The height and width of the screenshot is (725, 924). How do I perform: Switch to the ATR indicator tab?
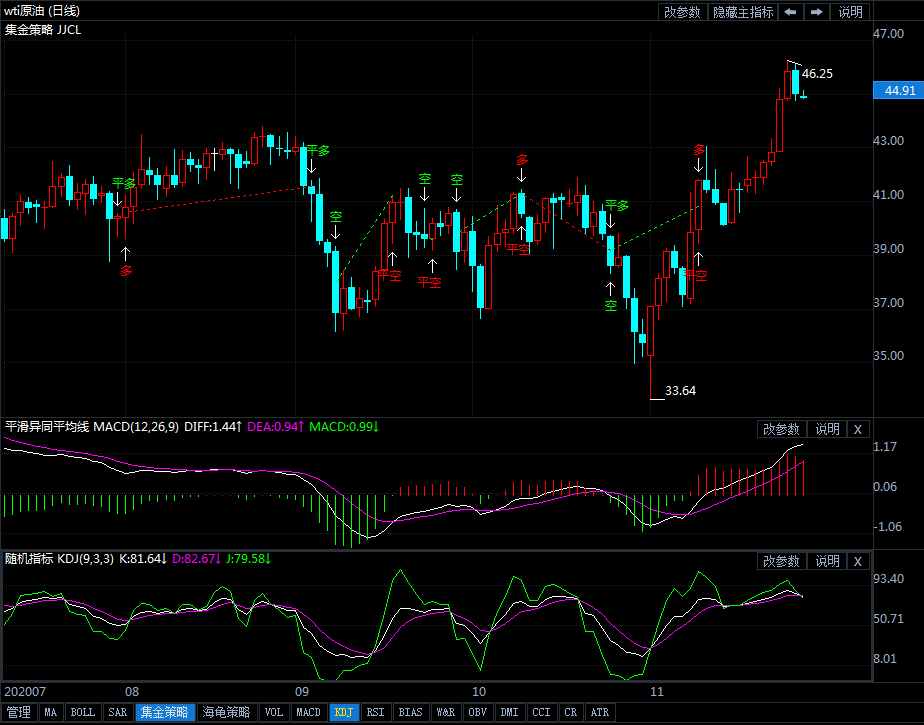click(x=600, y=713)
